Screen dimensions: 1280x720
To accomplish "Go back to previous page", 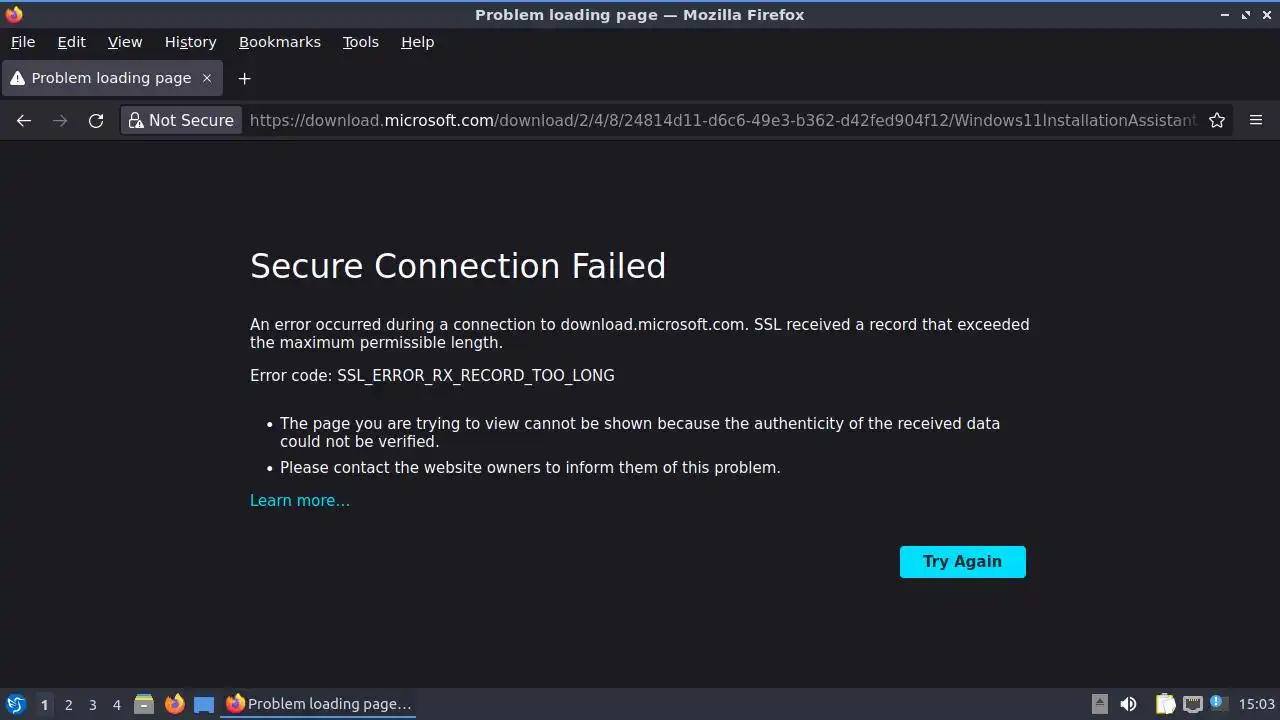I will click(x=24, y=120).
